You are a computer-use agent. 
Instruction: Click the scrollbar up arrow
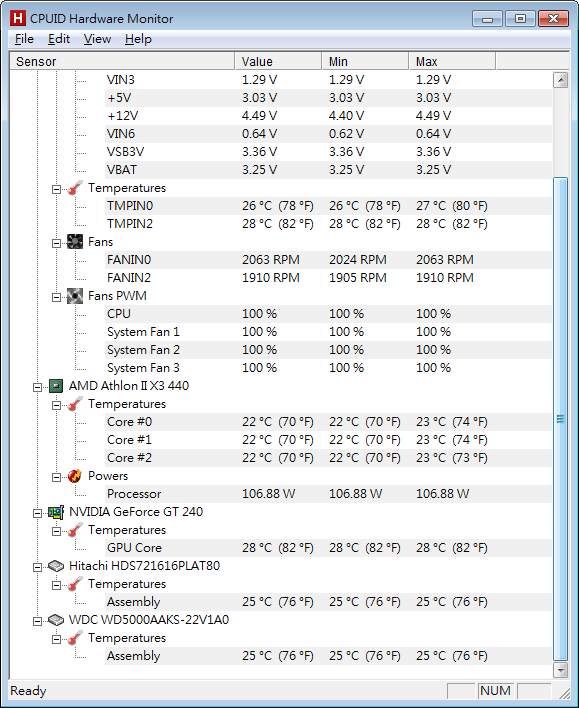point(560,80)
